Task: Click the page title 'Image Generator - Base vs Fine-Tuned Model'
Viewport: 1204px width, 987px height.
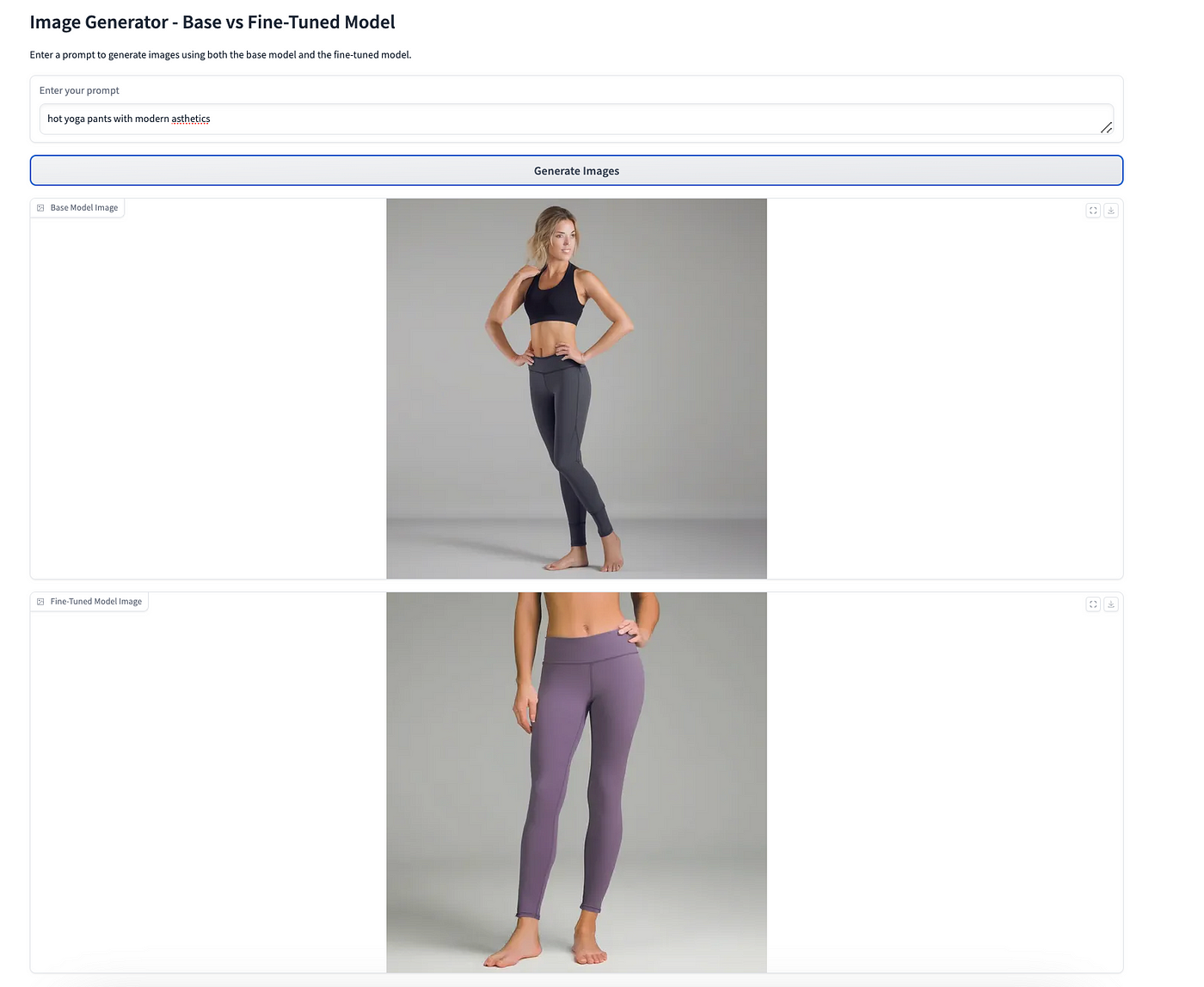Action: 212,22
